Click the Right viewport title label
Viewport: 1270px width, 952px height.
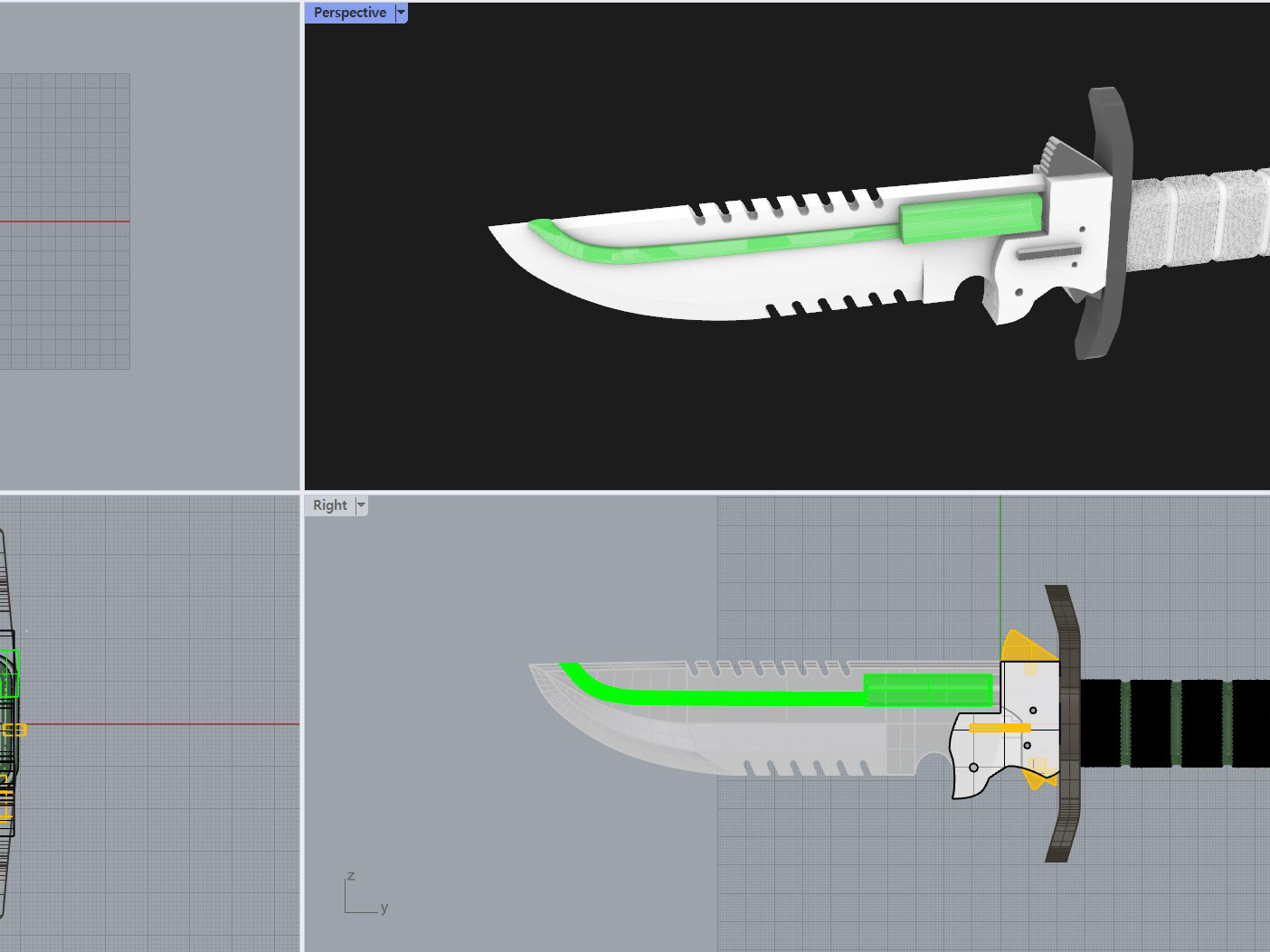click(329, 505)
